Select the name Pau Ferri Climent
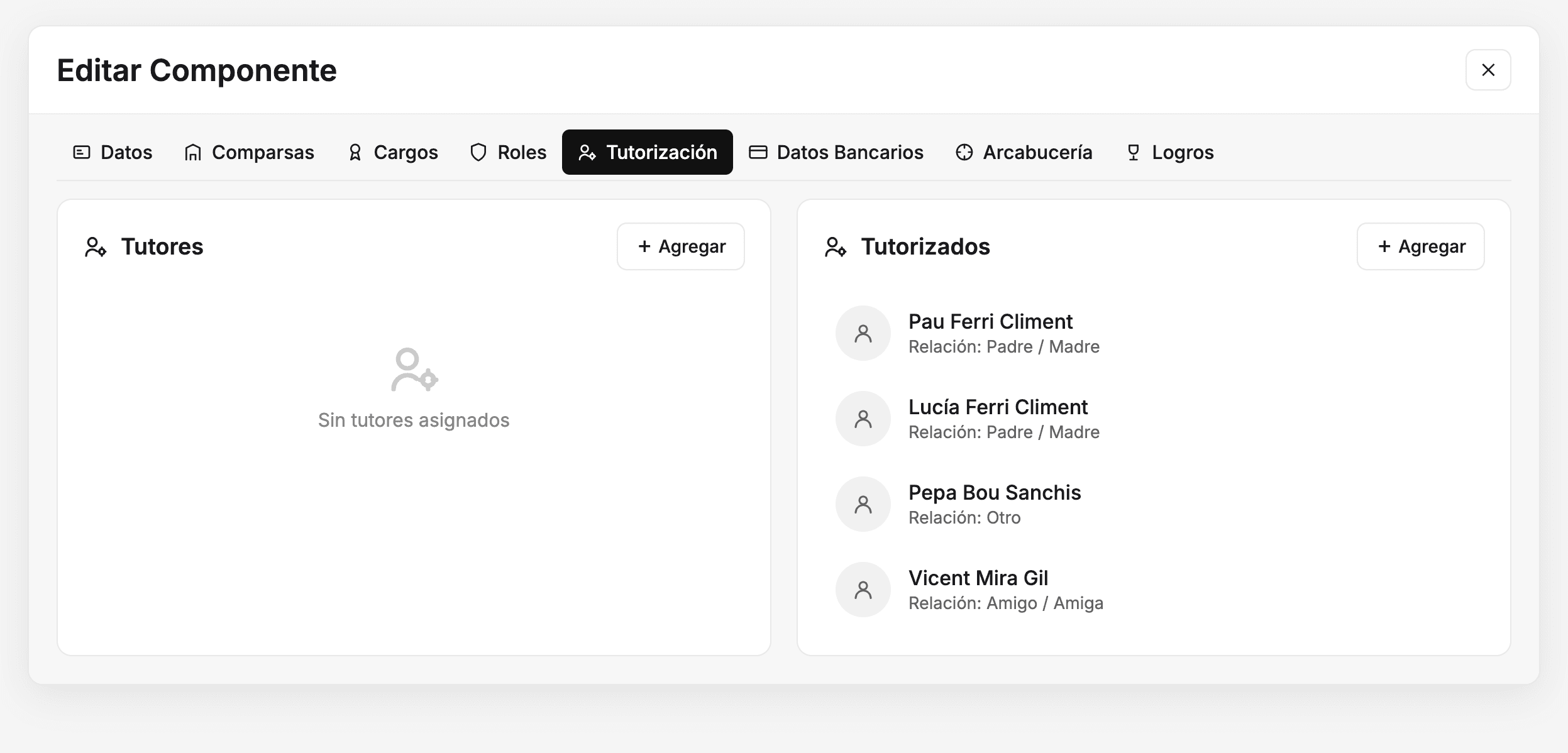 990,322
